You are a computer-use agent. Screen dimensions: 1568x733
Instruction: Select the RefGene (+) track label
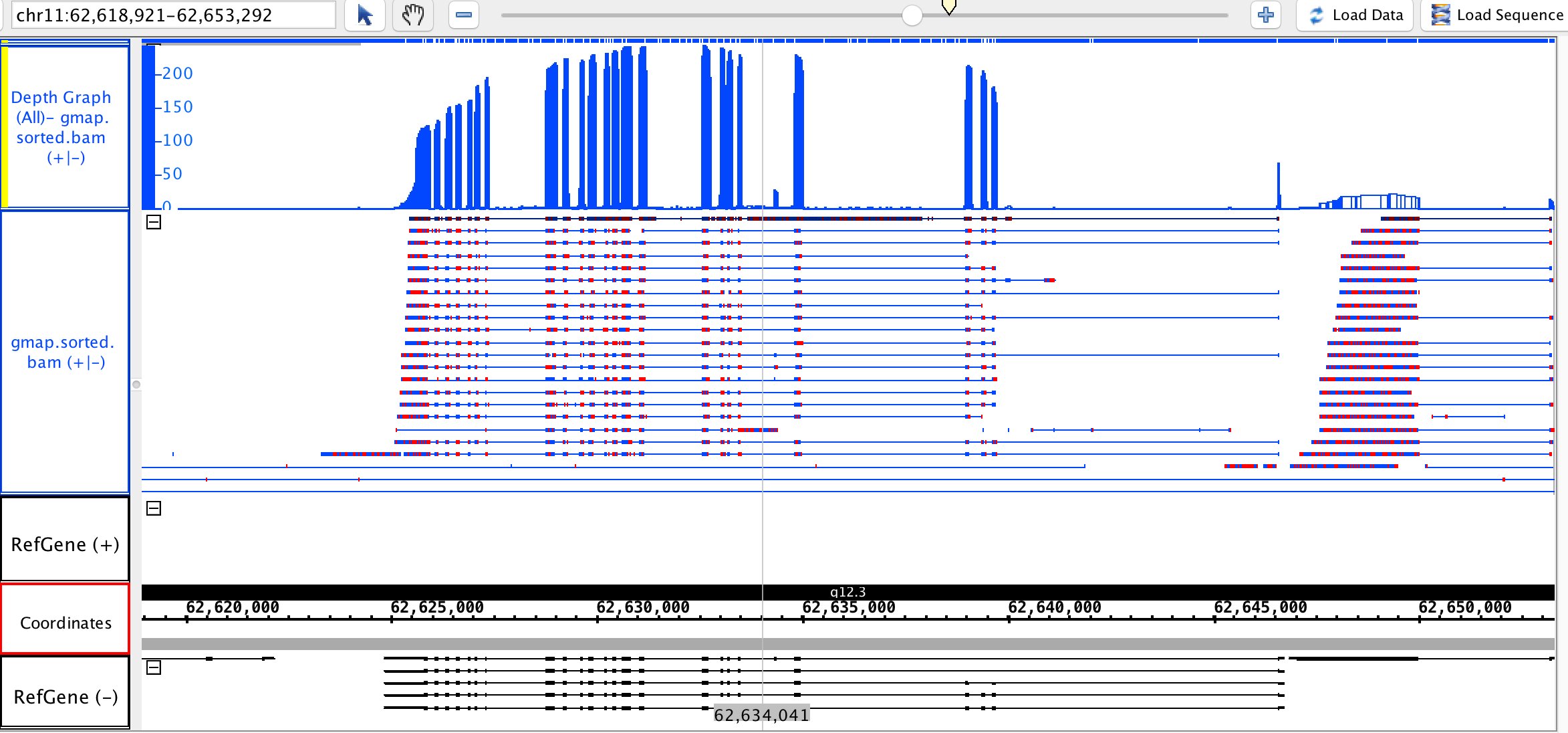click(x=65, y=539)
